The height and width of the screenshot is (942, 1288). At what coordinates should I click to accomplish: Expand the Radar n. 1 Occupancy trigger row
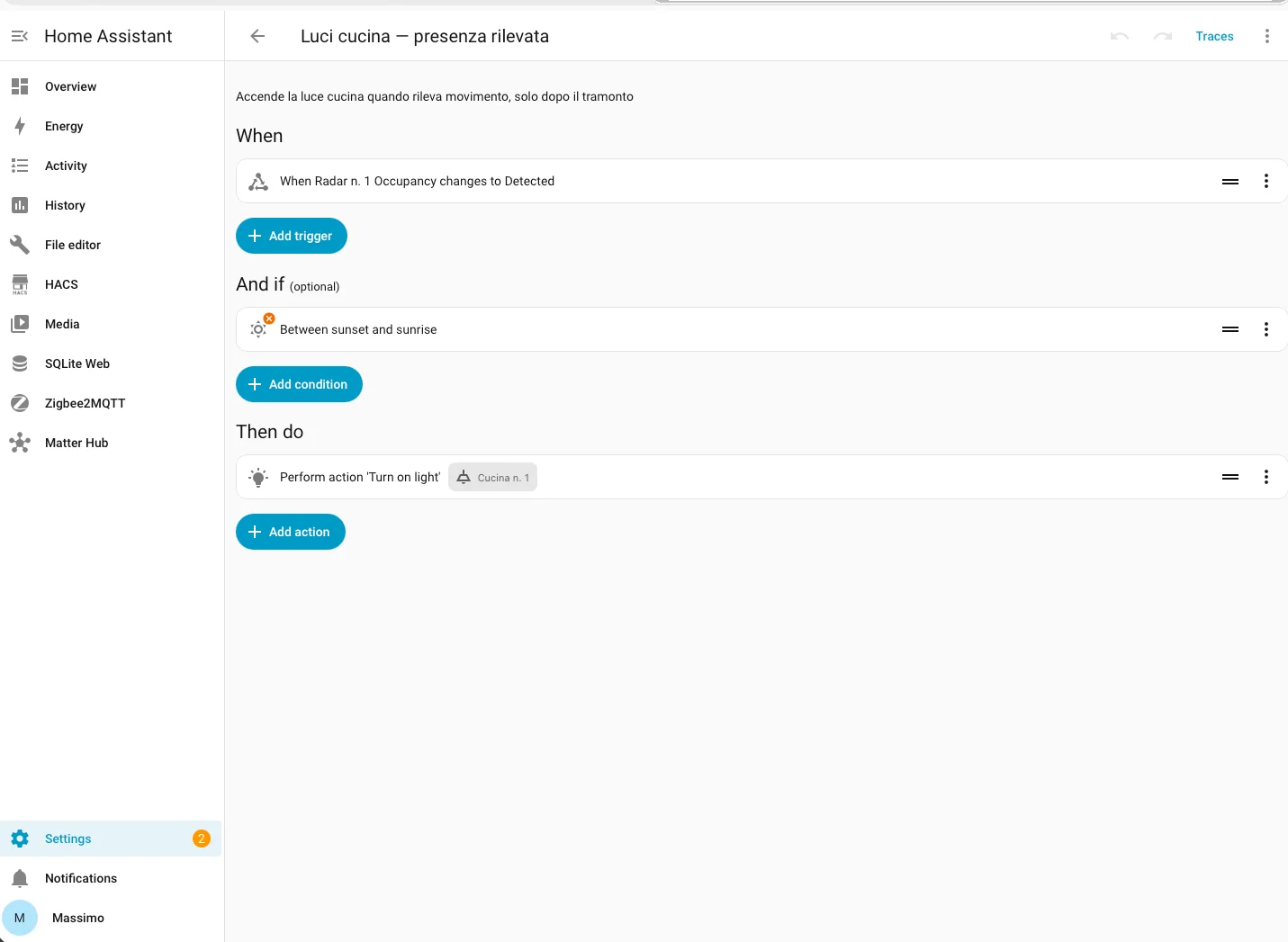pyautogui.click(x=761, y=181)
